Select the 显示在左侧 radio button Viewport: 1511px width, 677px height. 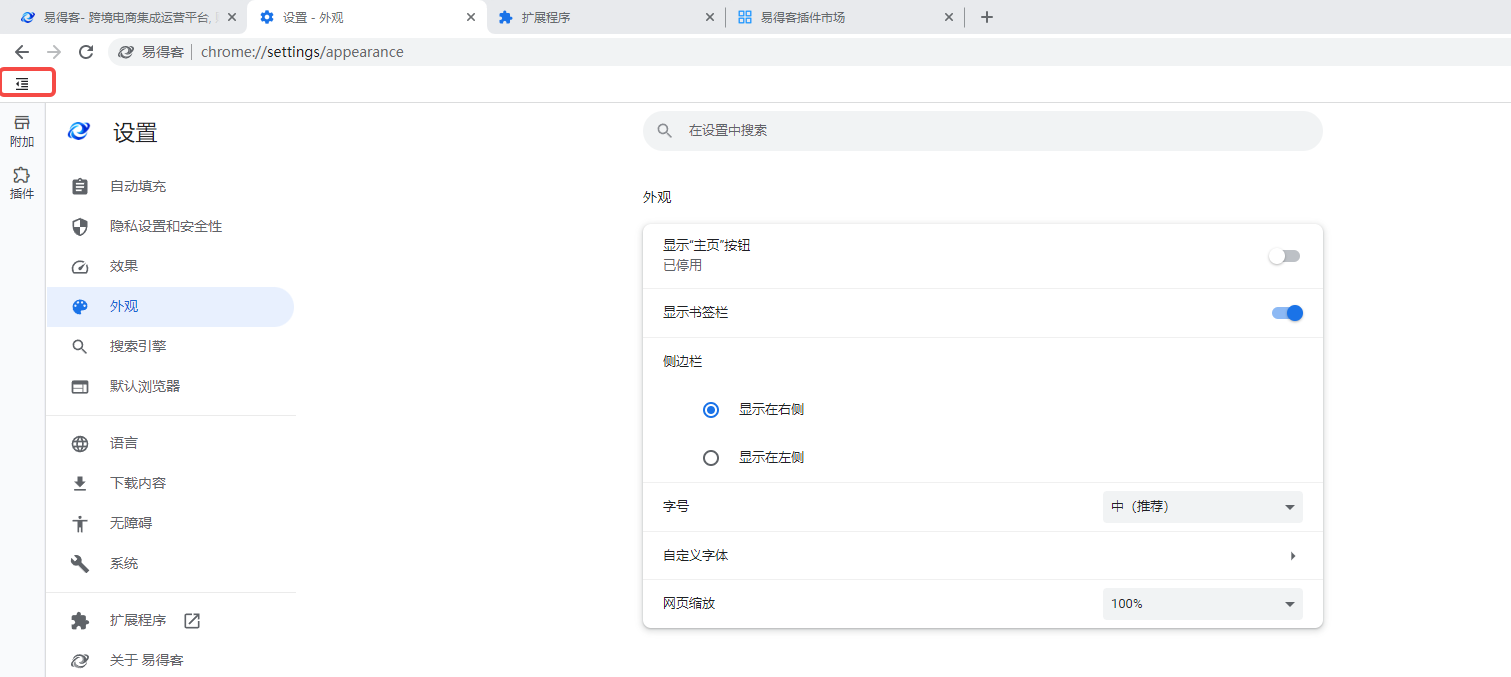click(711, 458)
